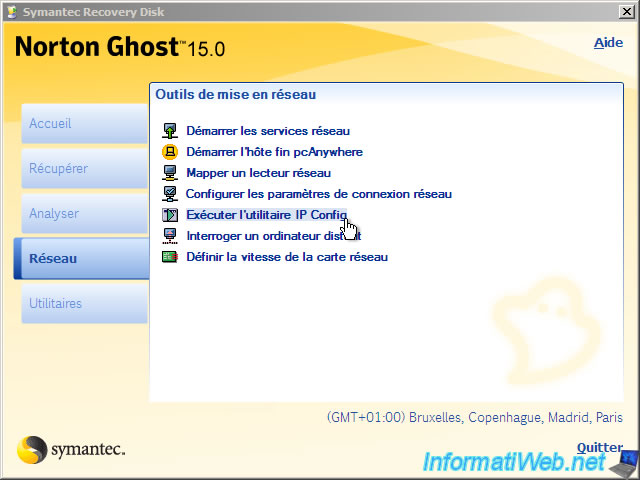Open Définir la vitesse de la carte réseau
640x480 pixels.
point(287,257)
